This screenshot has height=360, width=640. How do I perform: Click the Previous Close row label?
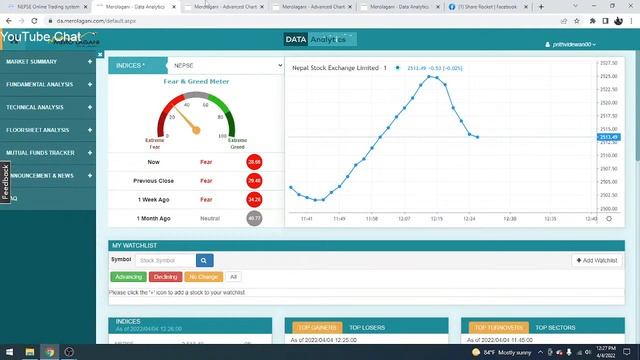[x=153, y=181]
